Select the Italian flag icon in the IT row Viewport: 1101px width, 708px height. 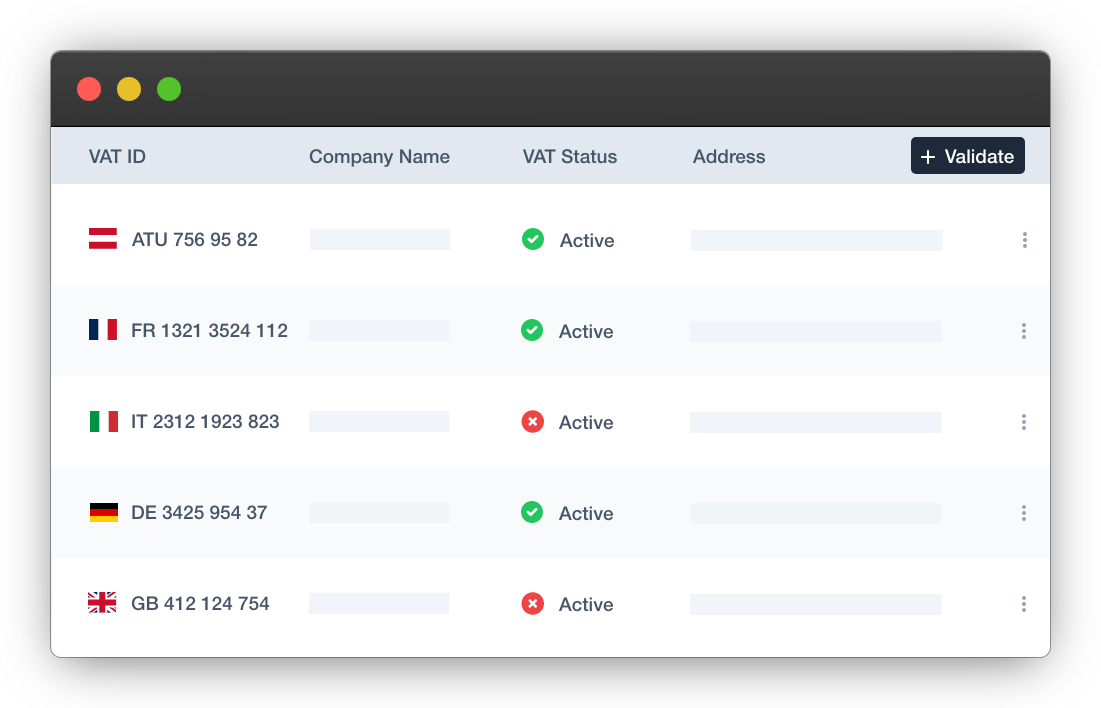(103, 421)
